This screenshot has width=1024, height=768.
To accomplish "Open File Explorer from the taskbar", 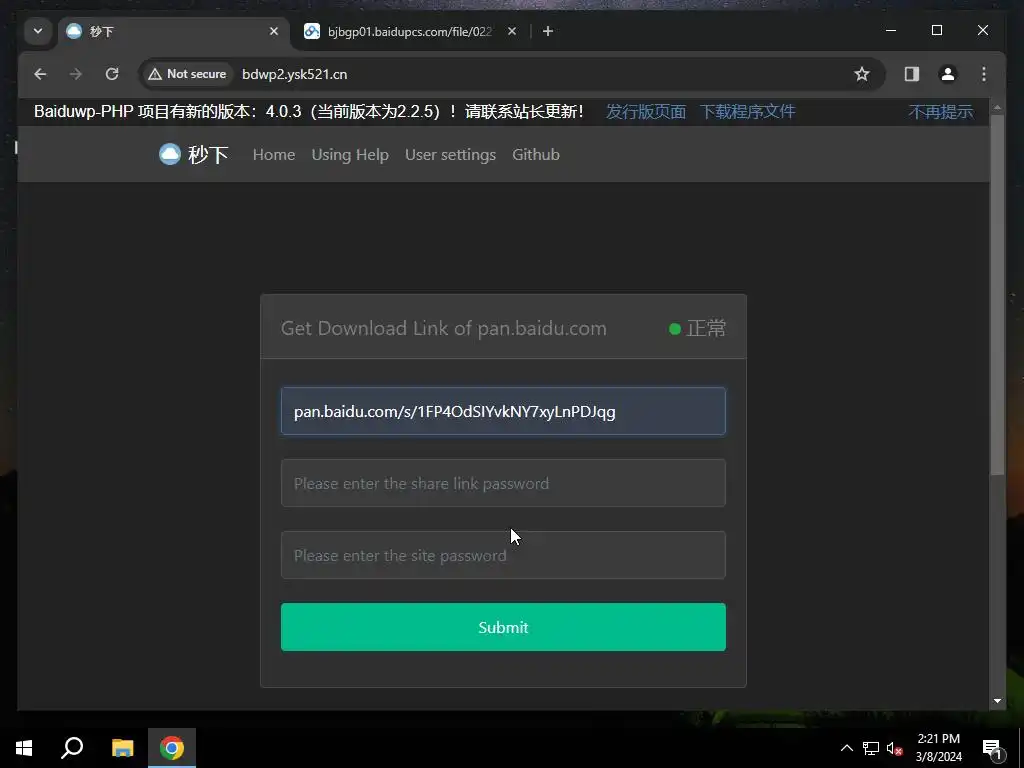I will [x=122, y=748].
